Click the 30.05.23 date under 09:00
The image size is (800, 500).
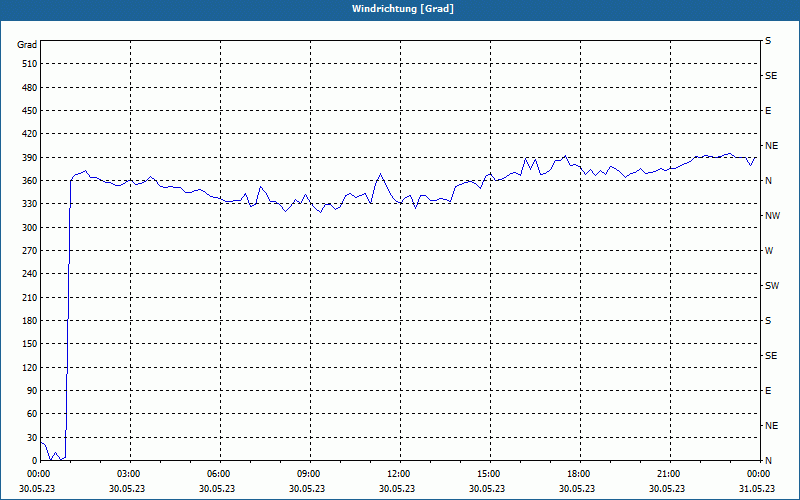307,488
